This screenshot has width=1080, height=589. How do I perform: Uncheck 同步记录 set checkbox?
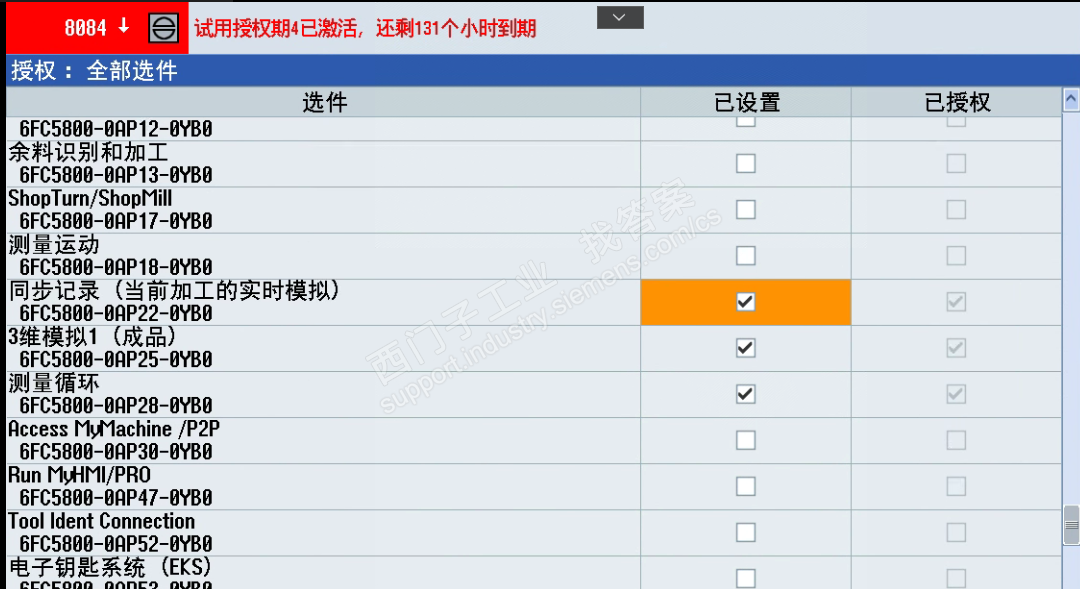746,302
